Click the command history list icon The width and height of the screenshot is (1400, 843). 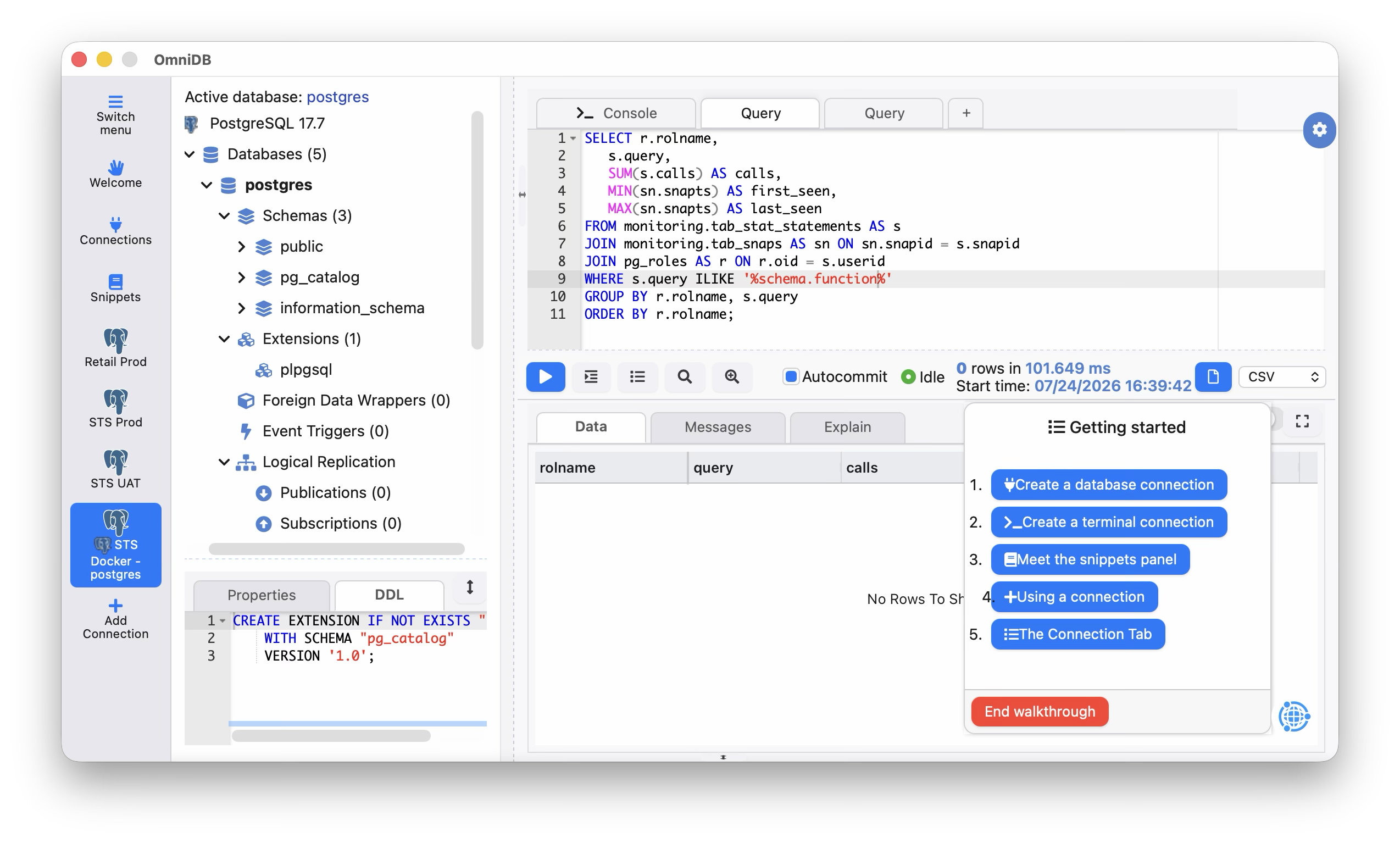(637, 376)
